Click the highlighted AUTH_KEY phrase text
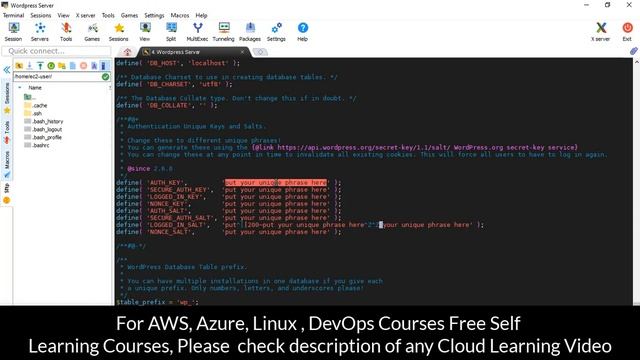The height and width of the screenshot is (360, 640). click(276, 182)
